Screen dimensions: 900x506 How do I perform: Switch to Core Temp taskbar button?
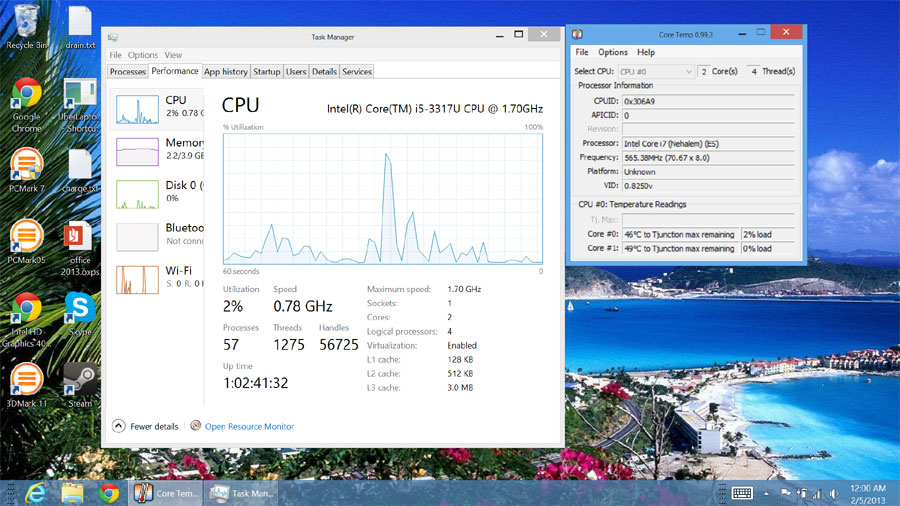tap(165, 493)
